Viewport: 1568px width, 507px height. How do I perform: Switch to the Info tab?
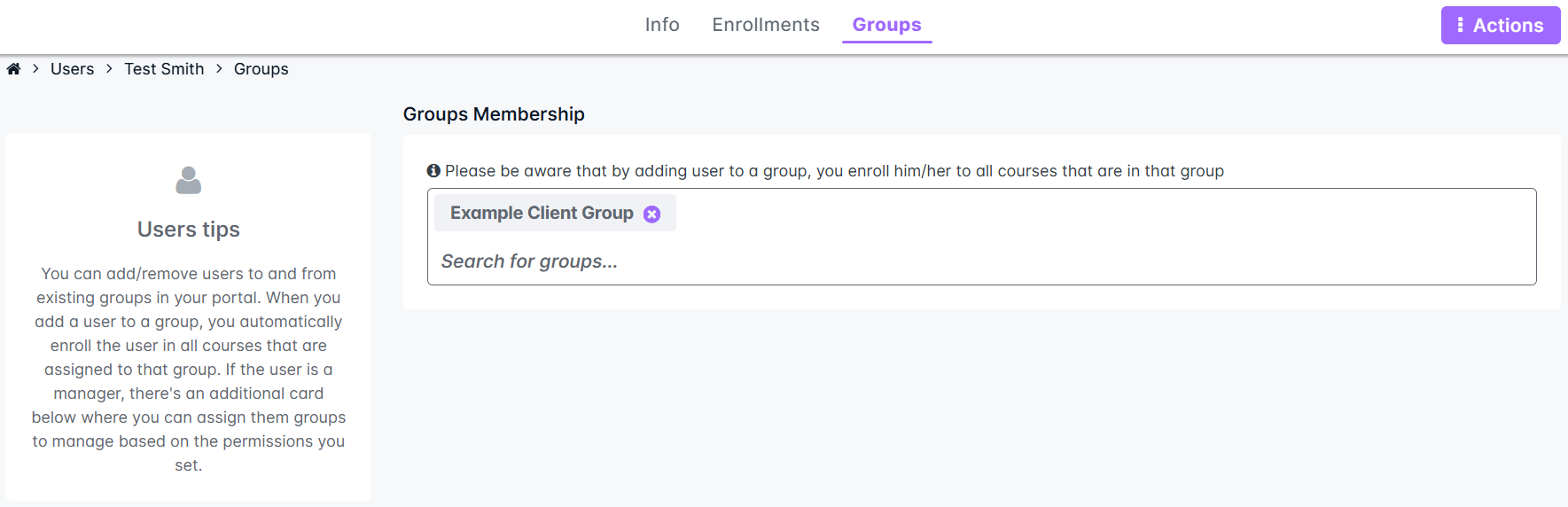point(662,25)
